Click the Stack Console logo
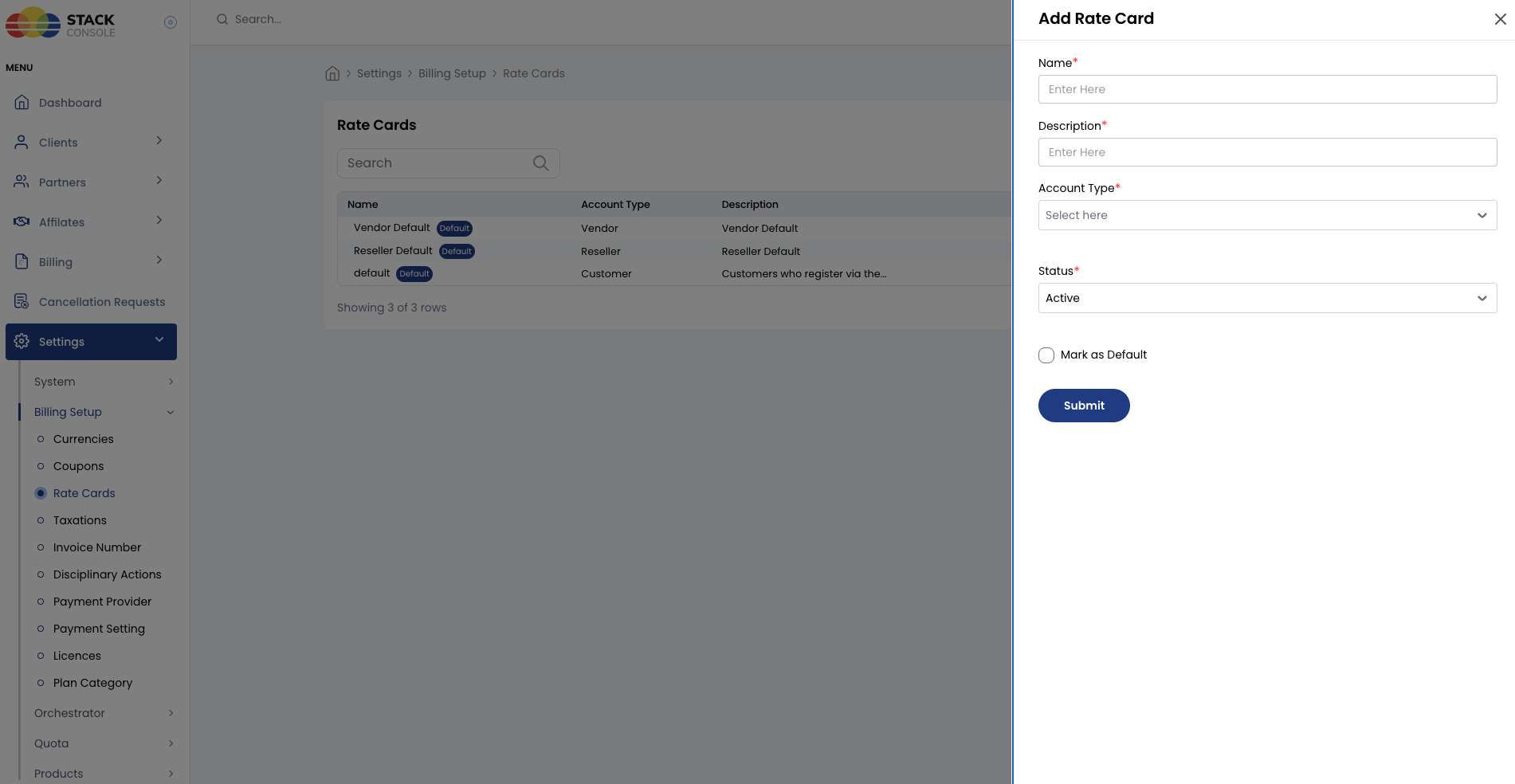The width and height of the screenshot is (1515, 784). coord(61,22)
